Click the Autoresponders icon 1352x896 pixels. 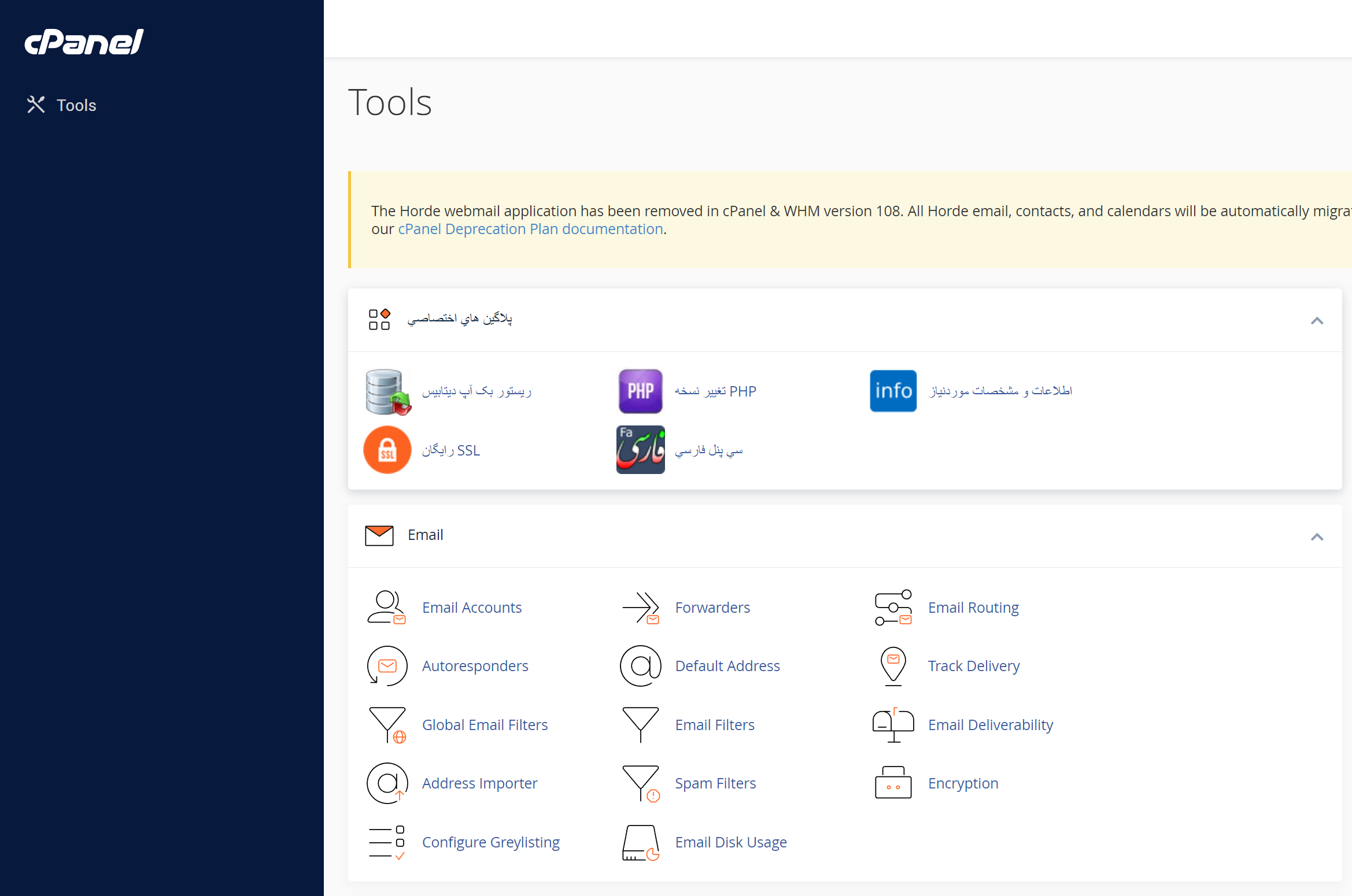click(x=387, y=666)
